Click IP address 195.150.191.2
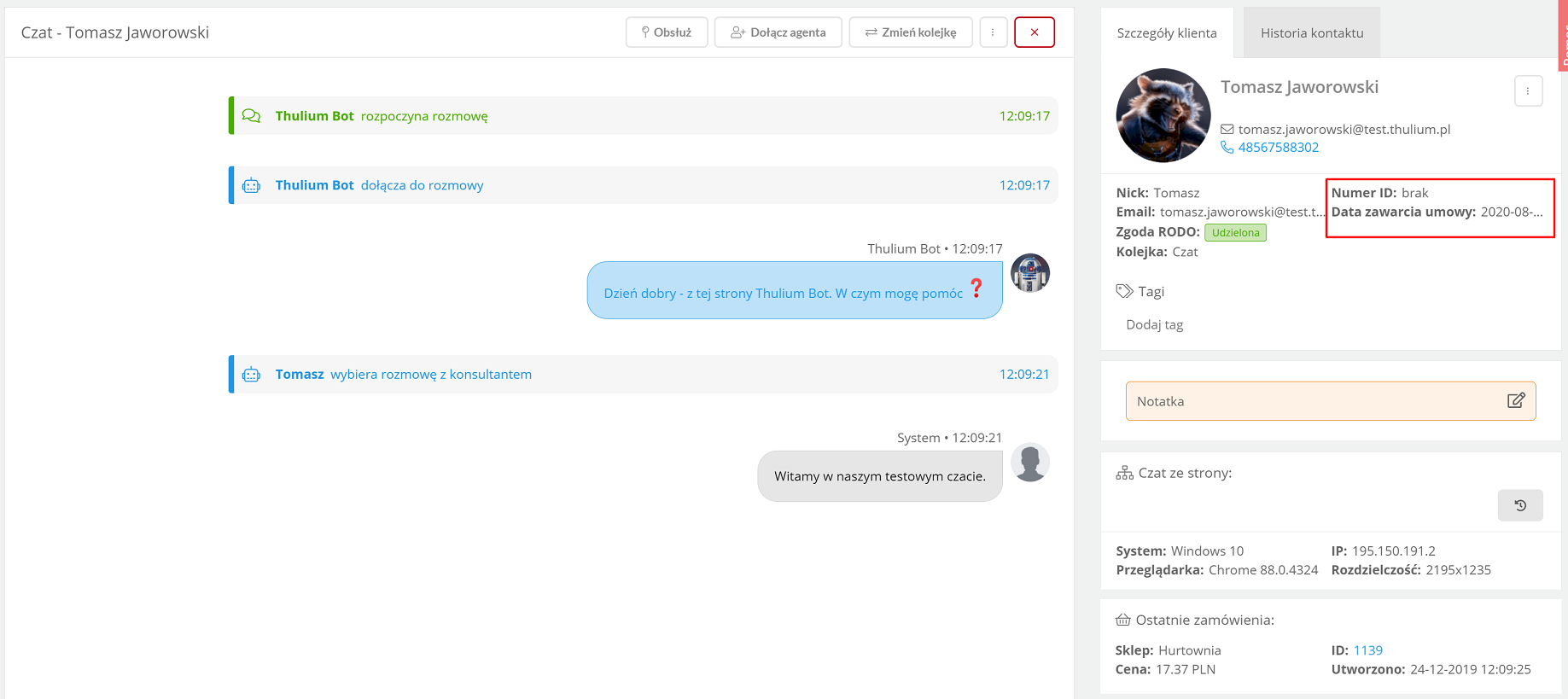Image resolution: width=1568 pixels, height=699 pixels. pyautogui.click(x=1393, y=551)
